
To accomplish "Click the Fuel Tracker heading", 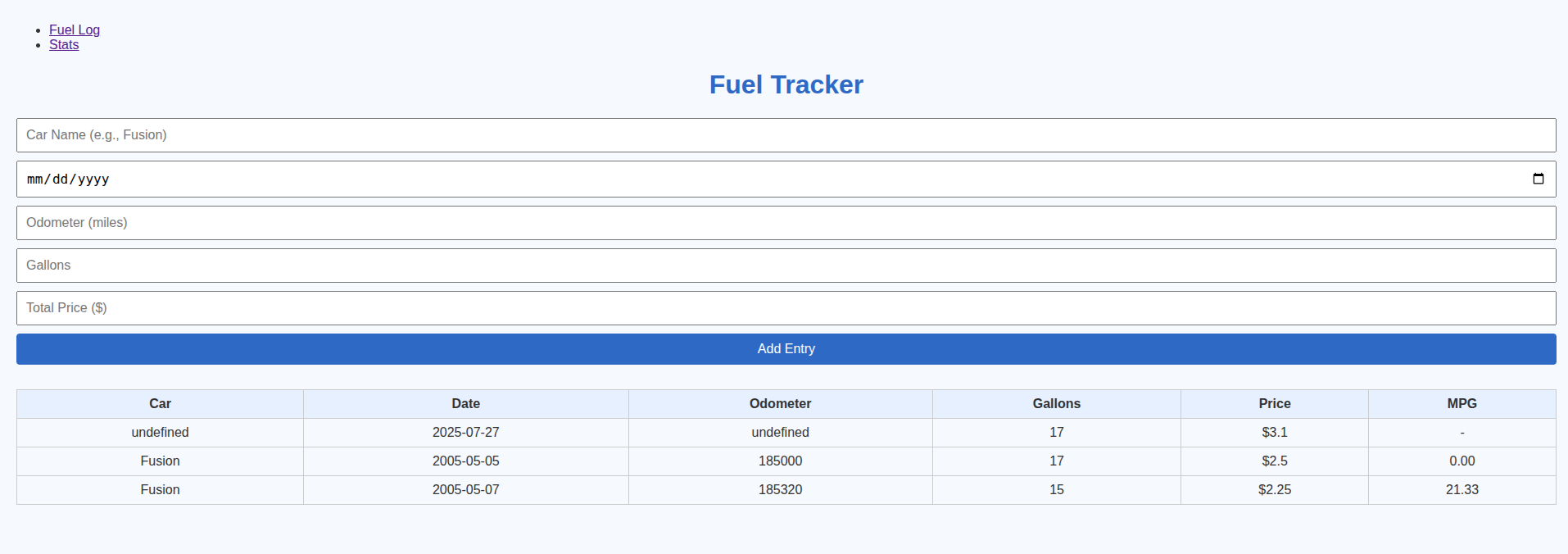I will [786, 84].
